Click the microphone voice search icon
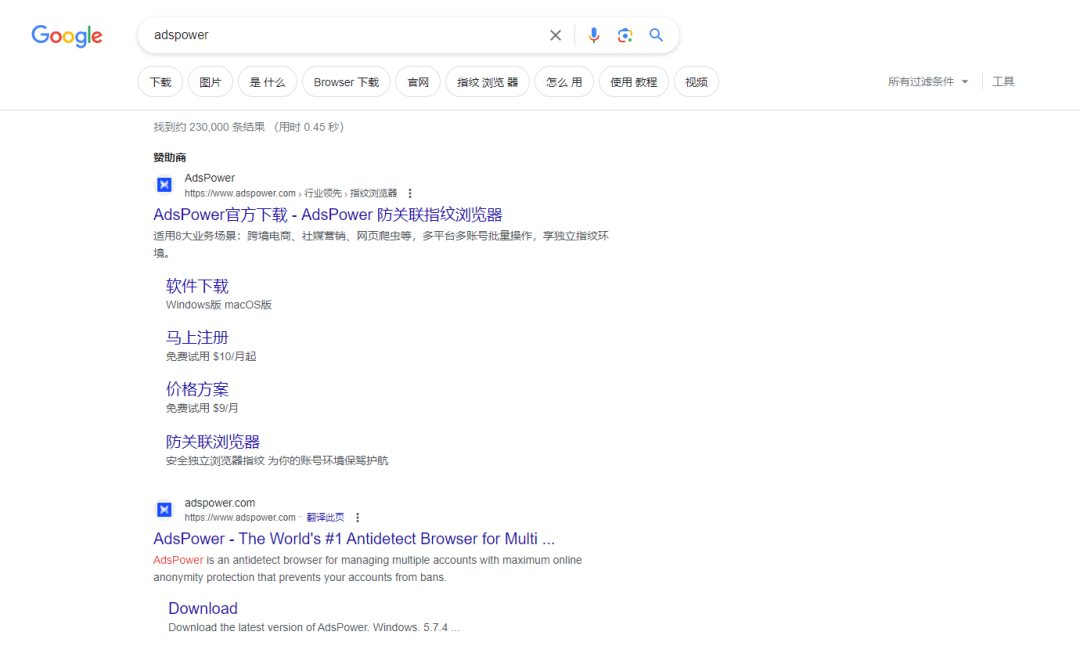Screen dimensions: 1080x646 [x=593, y=35]
